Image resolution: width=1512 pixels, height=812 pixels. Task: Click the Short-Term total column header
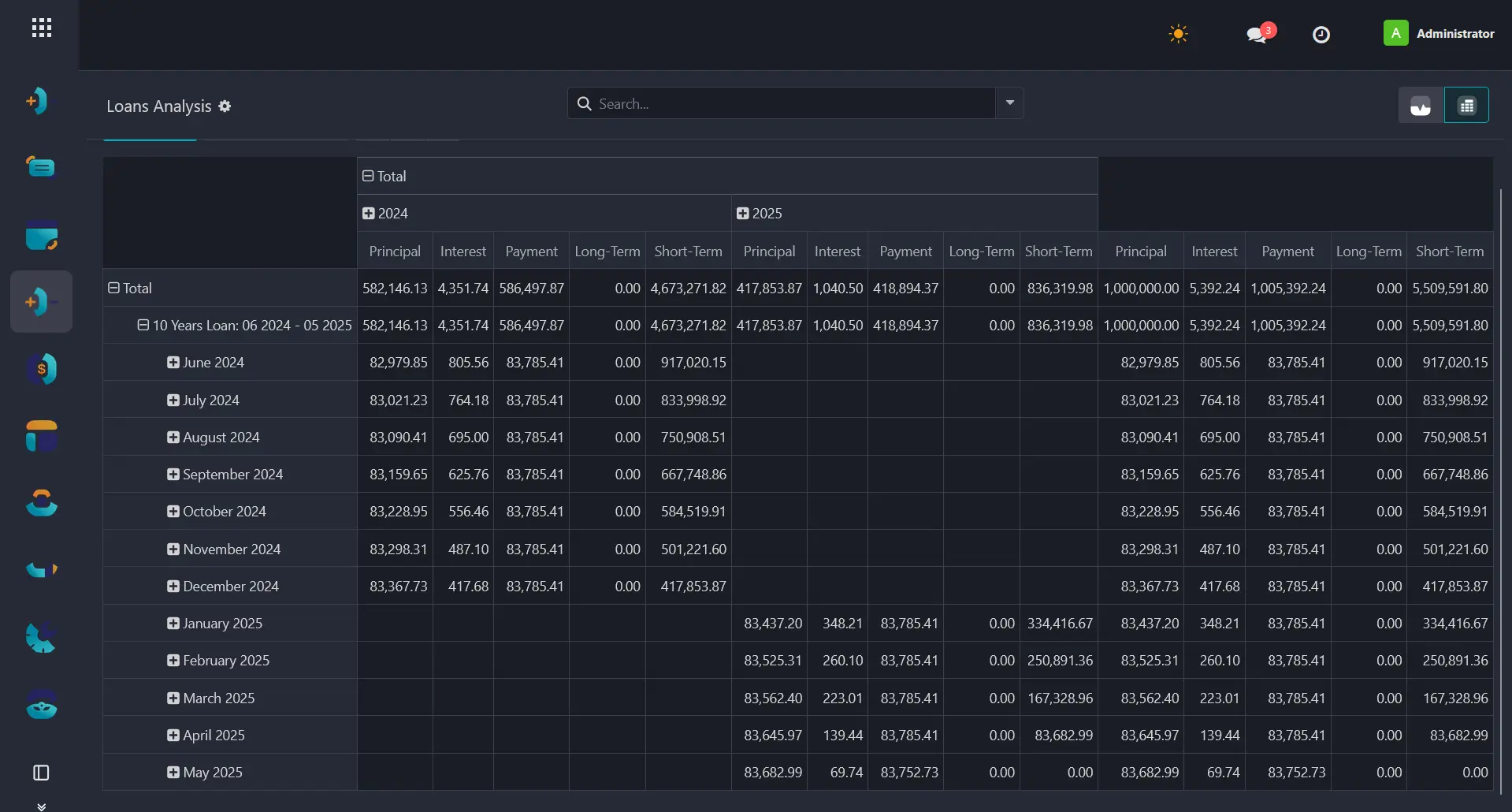pos(1450,251)
